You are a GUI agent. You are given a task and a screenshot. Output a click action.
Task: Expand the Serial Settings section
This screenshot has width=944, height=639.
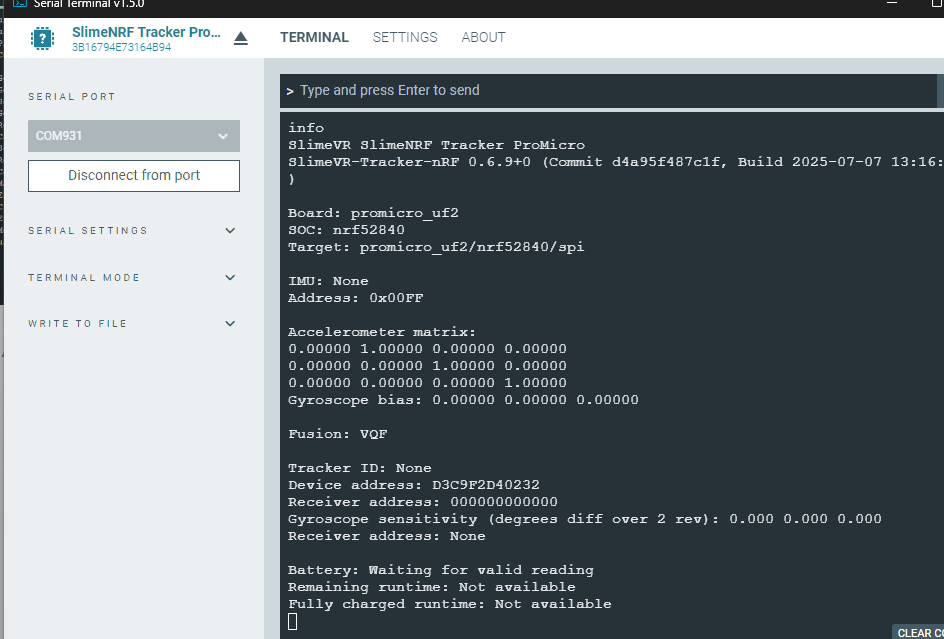[132, 231]
